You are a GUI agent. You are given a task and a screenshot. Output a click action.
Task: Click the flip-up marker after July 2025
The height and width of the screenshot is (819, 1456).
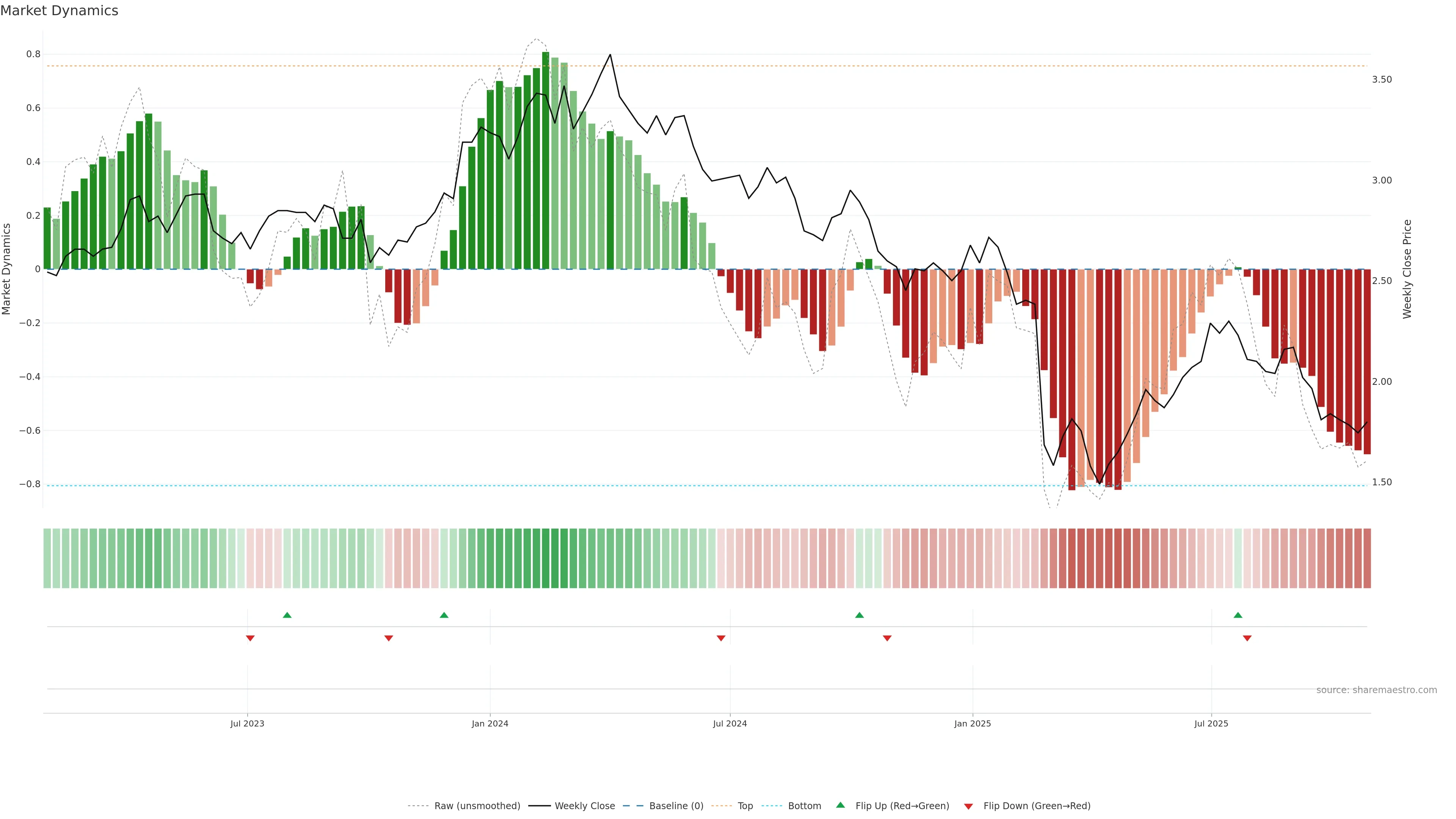tap(1238, 615)
